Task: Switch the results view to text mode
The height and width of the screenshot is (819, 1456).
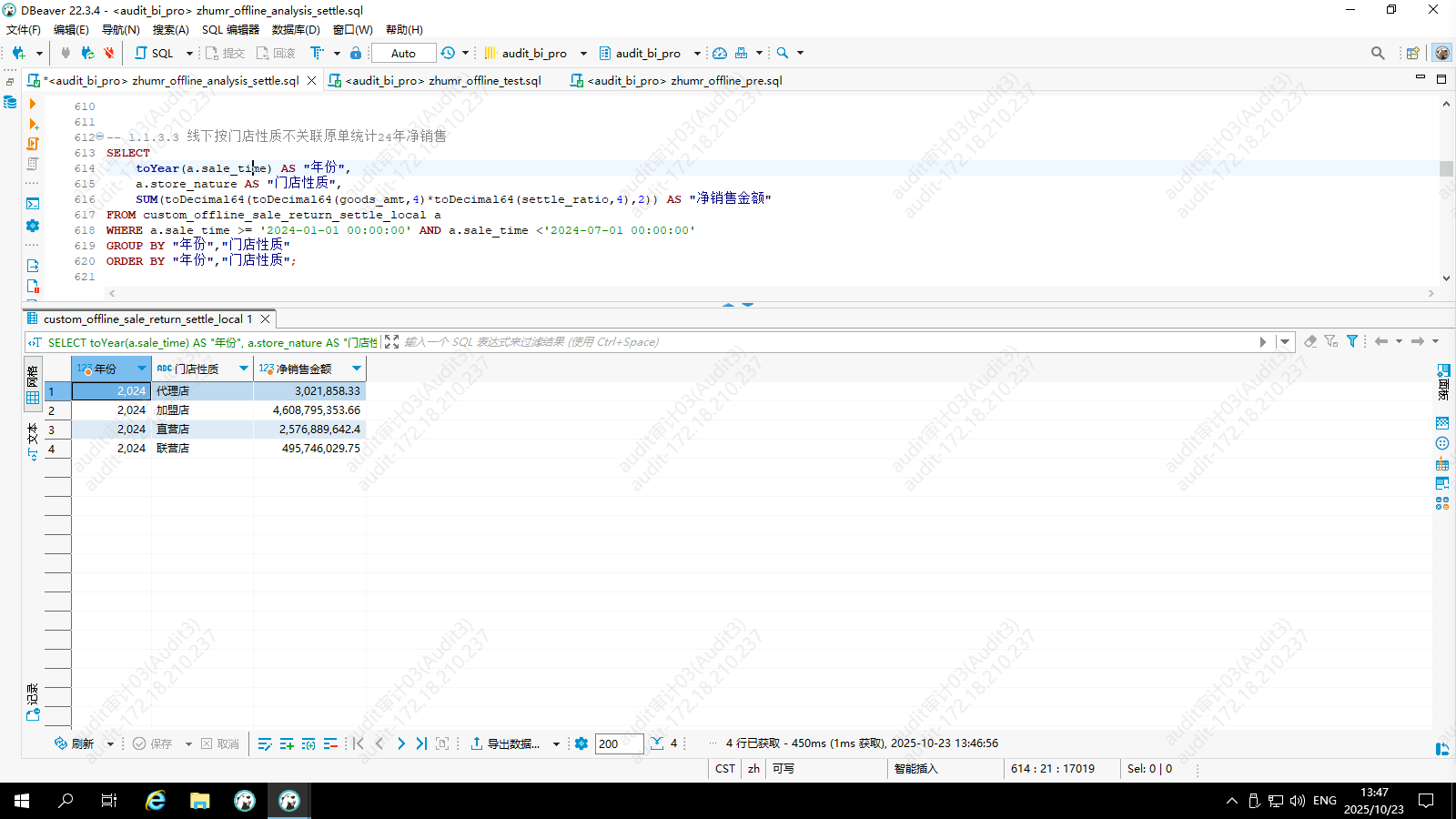Action: click(x=33, y=440)
